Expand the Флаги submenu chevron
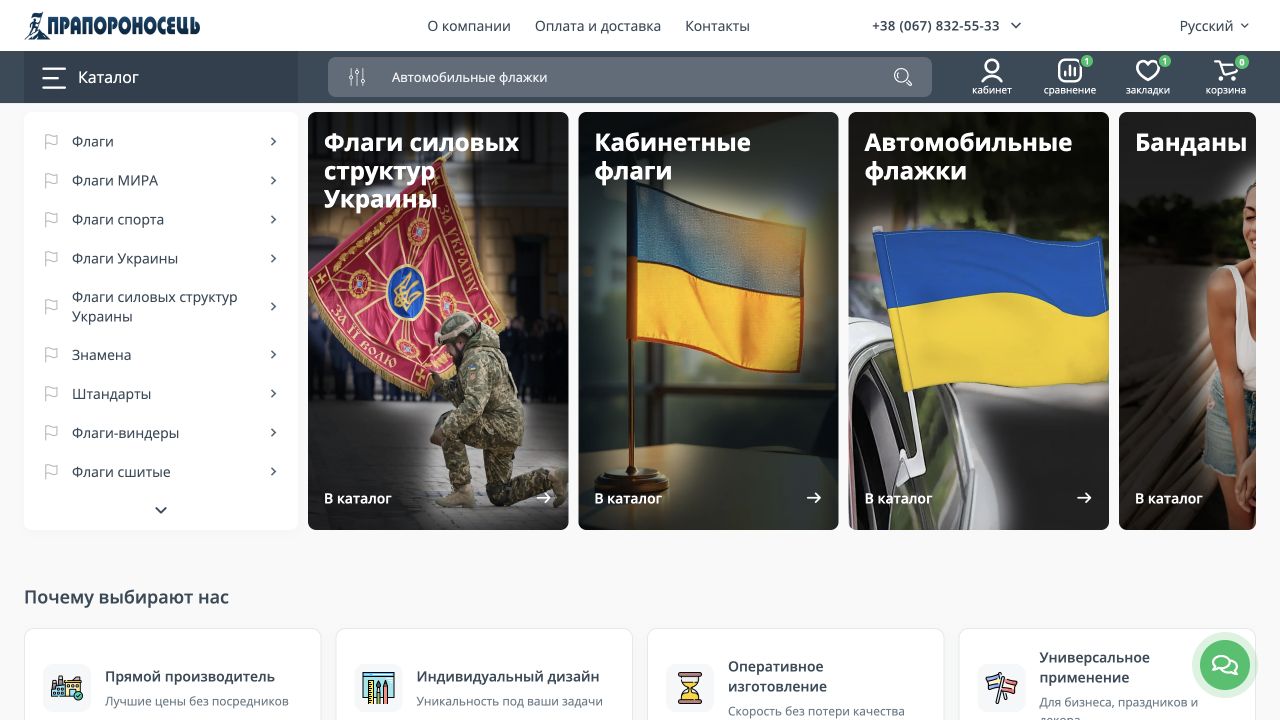This screenshot has height=720, width=1280. tap(273, 141)
